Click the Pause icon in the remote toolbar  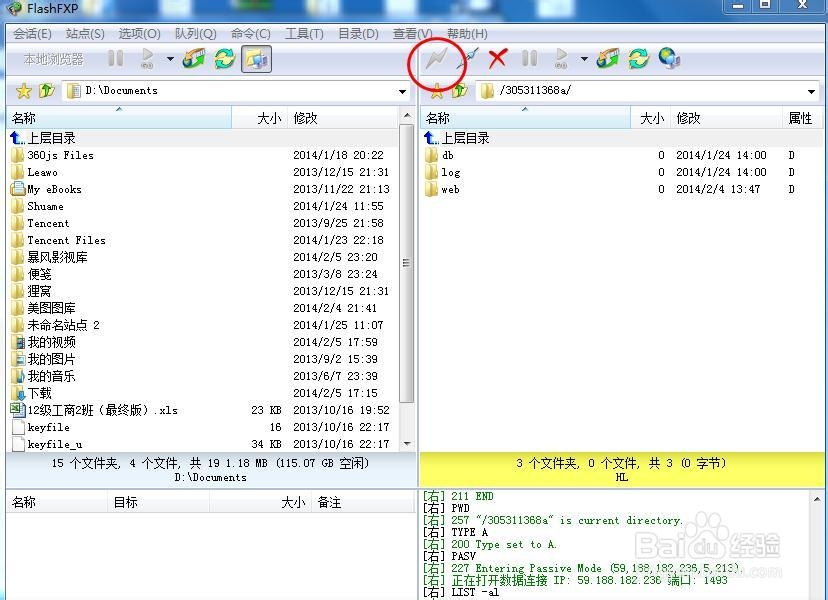tap(529, 59)
